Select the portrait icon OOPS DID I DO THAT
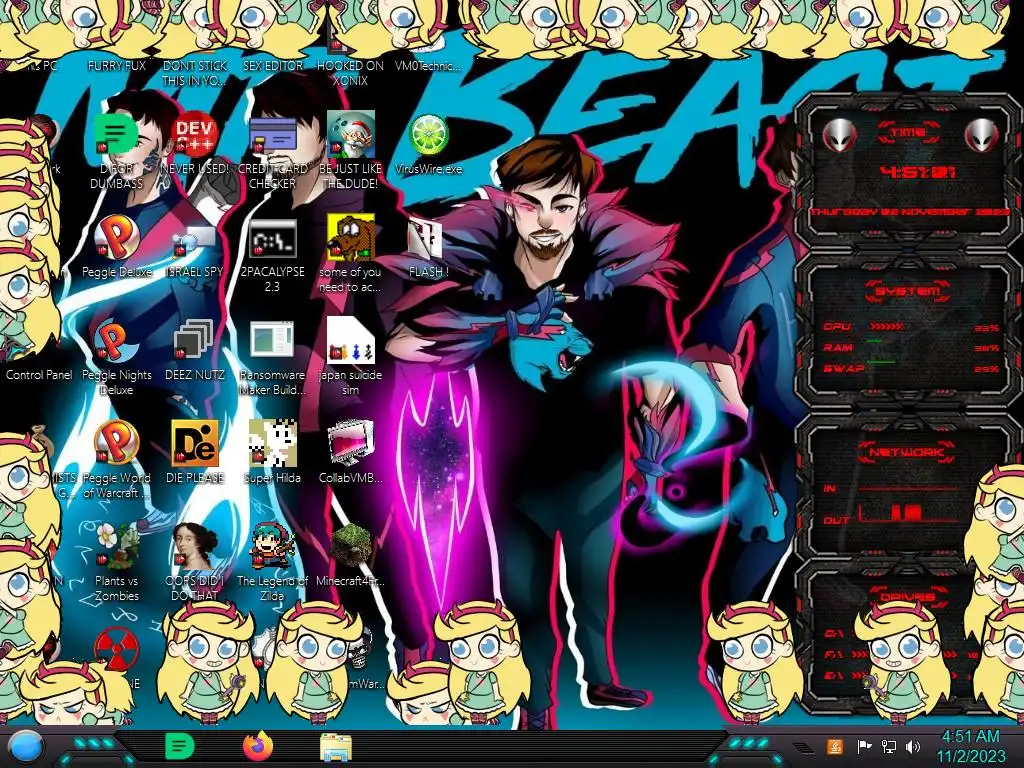 195,545
